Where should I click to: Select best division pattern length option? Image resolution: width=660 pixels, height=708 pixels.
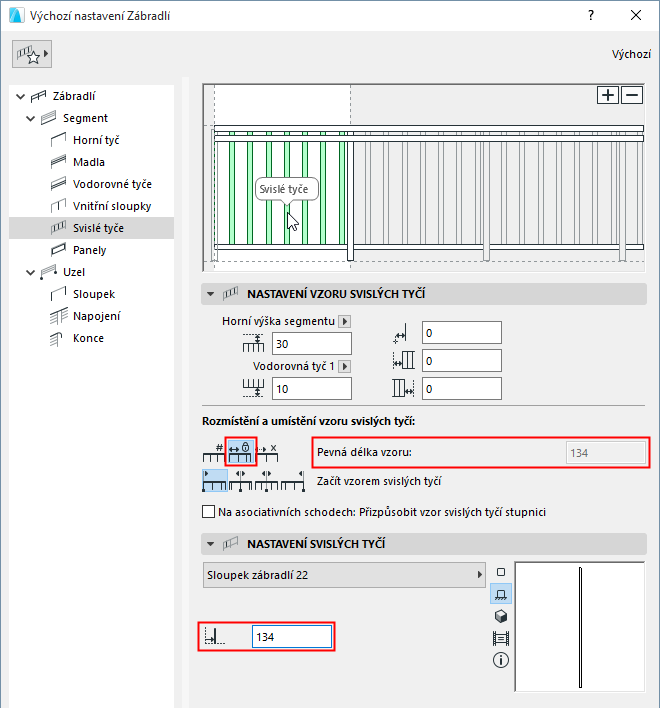point(267,452)
